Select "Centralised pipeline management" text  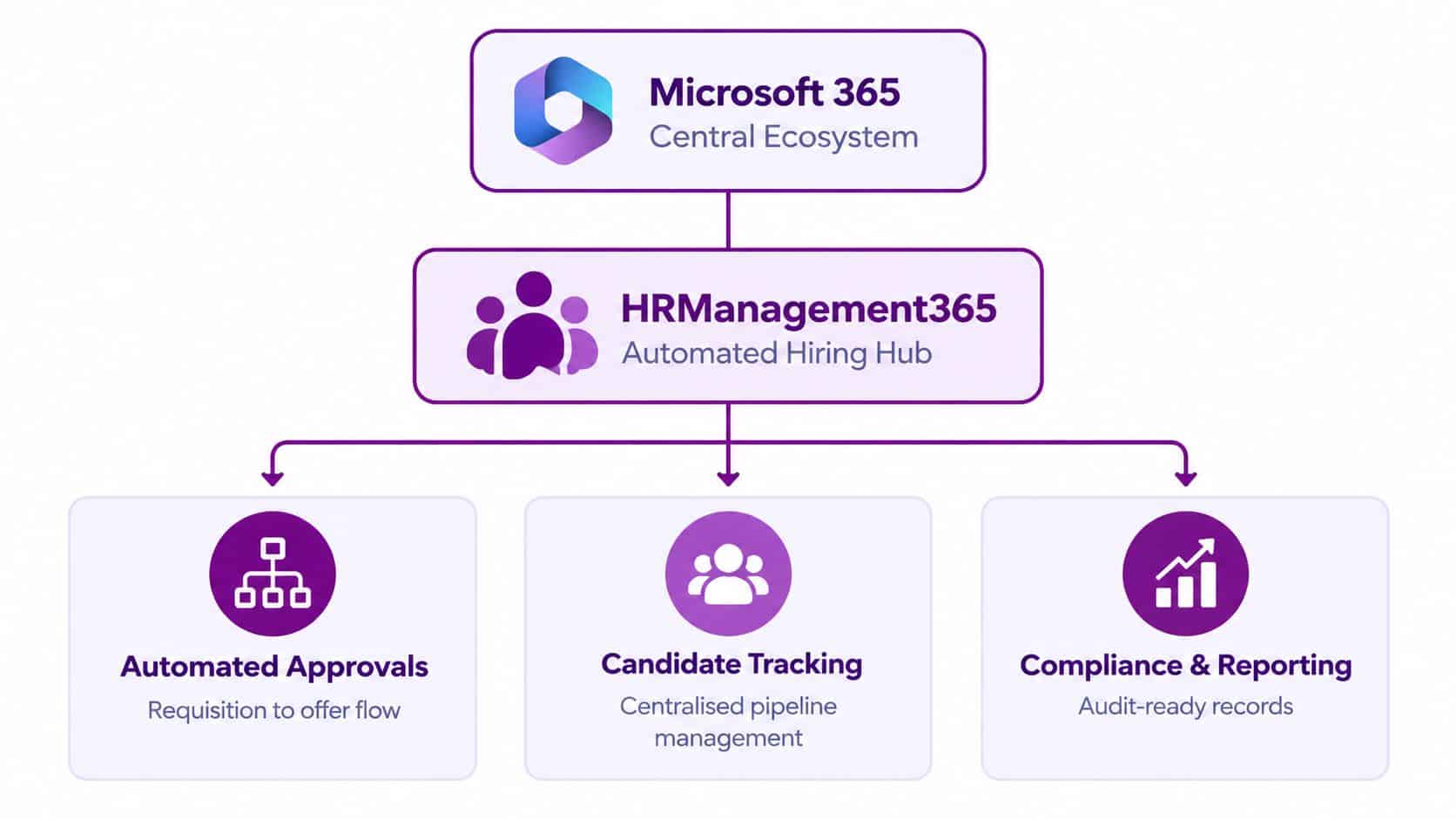coord(728,722)
